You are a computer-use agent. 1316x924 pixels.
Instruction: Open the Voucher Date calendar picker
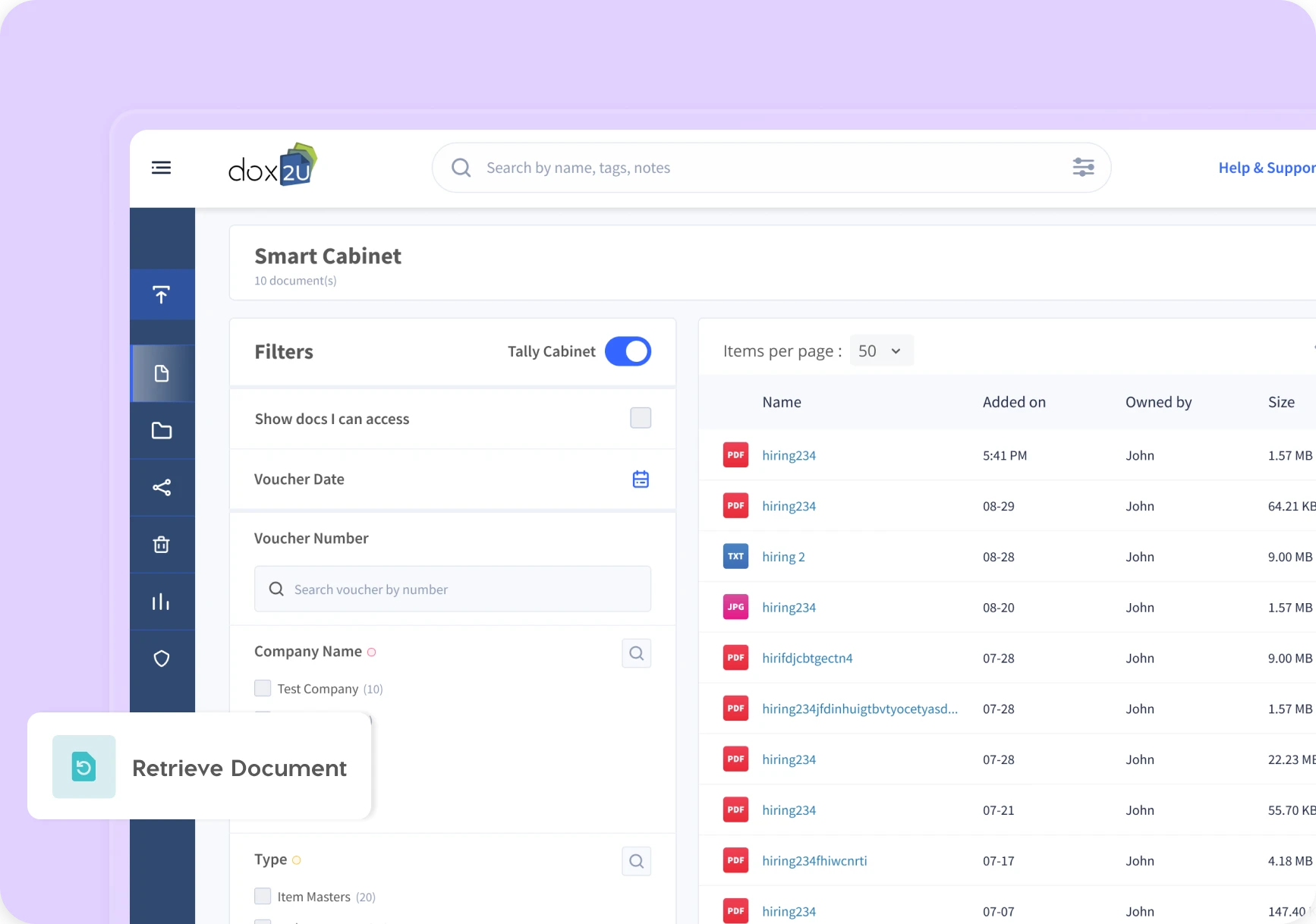tap(641, 479)
